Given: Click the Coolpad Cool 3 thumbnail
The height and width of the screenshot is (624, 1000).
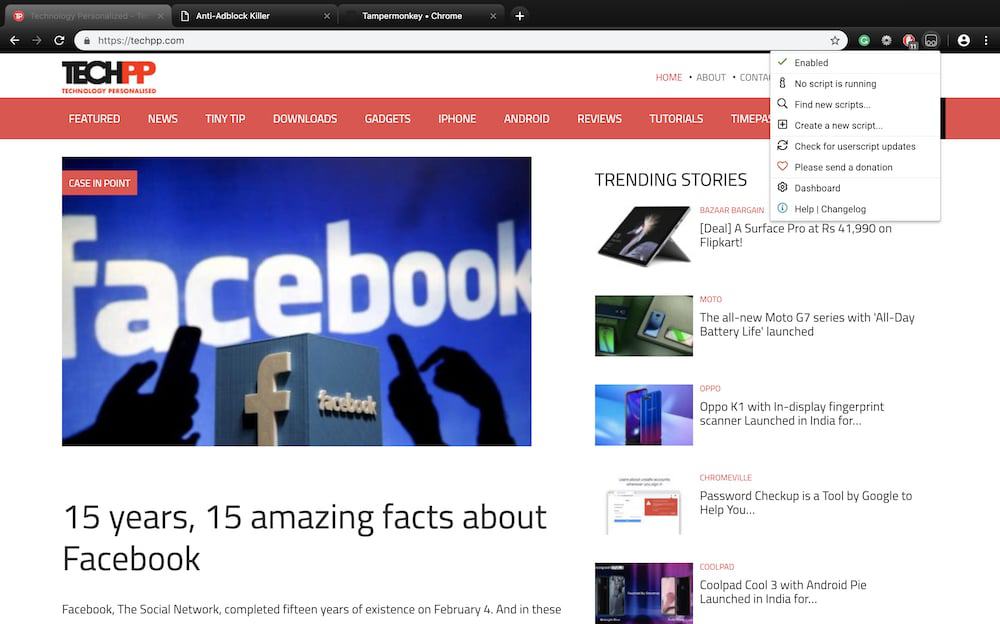Looking at the screenshot, I should (643, 593).
